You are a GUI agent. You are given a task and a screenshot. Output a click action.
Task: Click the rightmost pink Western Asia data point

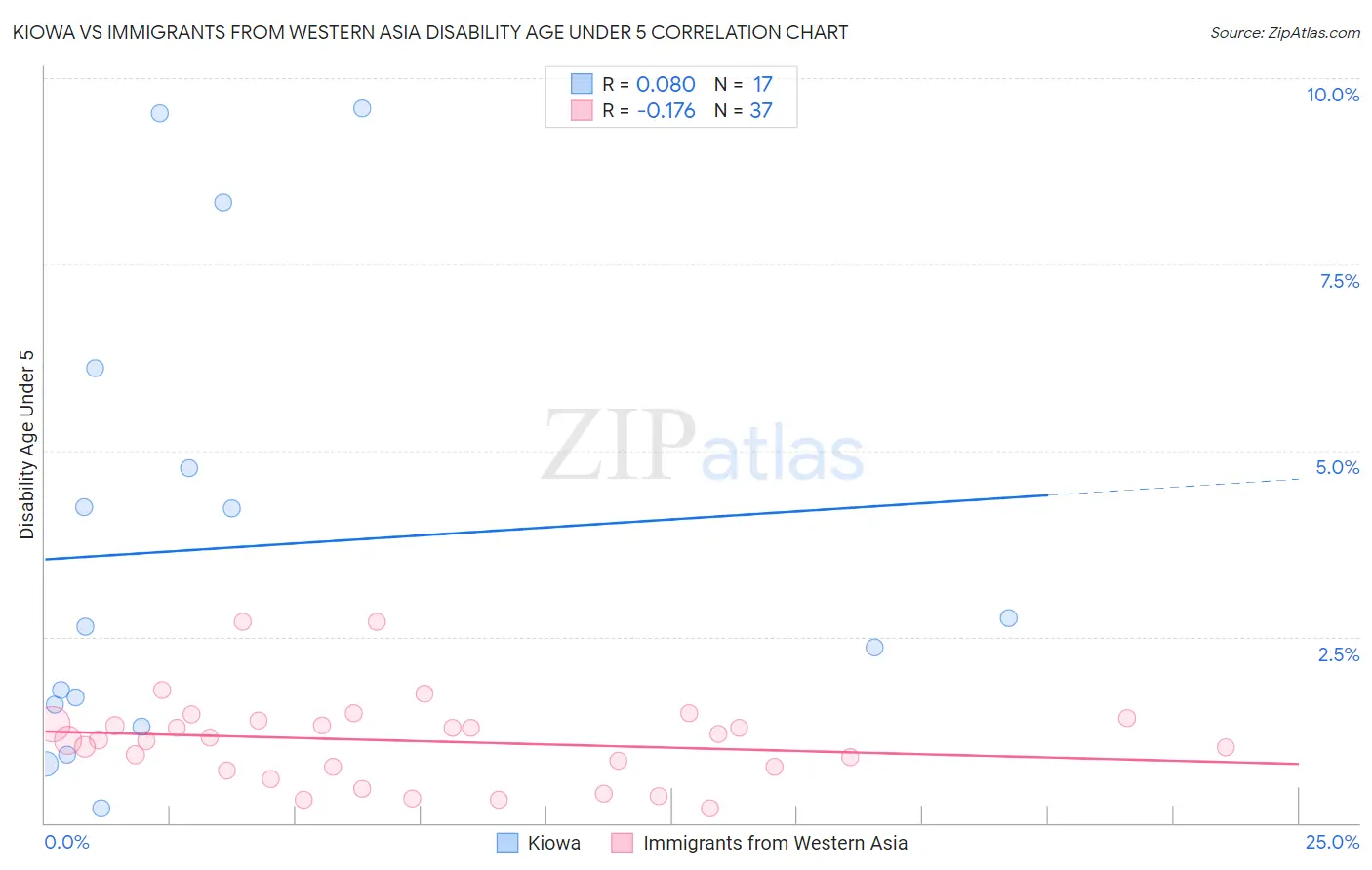(x=1226, y=747)
